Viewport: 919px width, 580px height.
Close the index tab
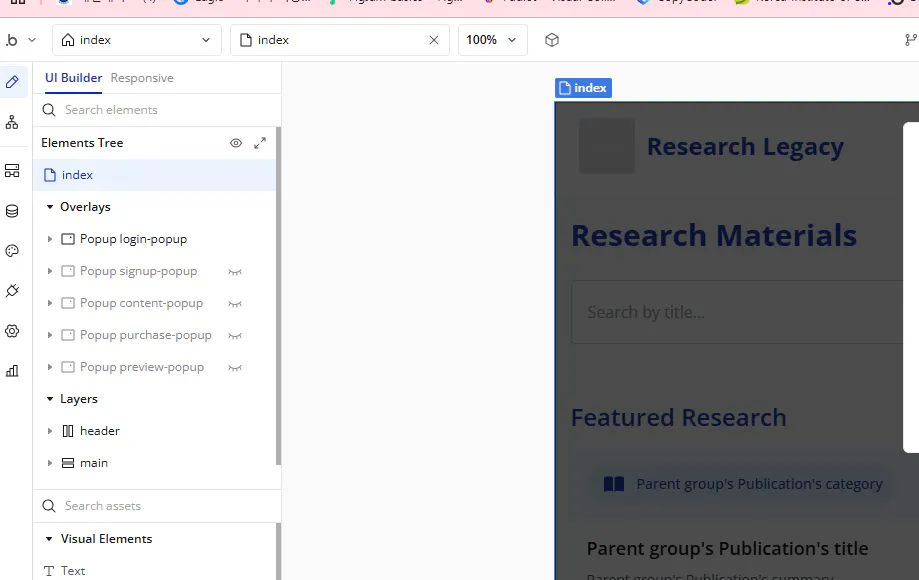pos(434,40)
